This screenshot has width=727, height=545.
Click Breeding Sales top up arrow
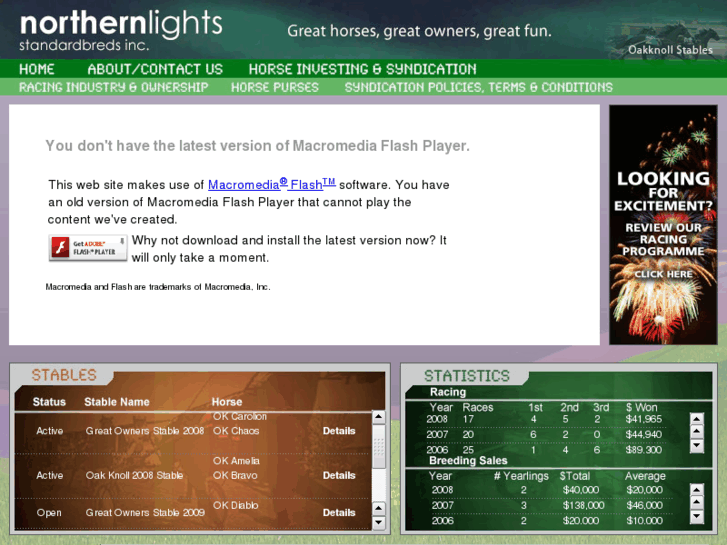point(697,490)
